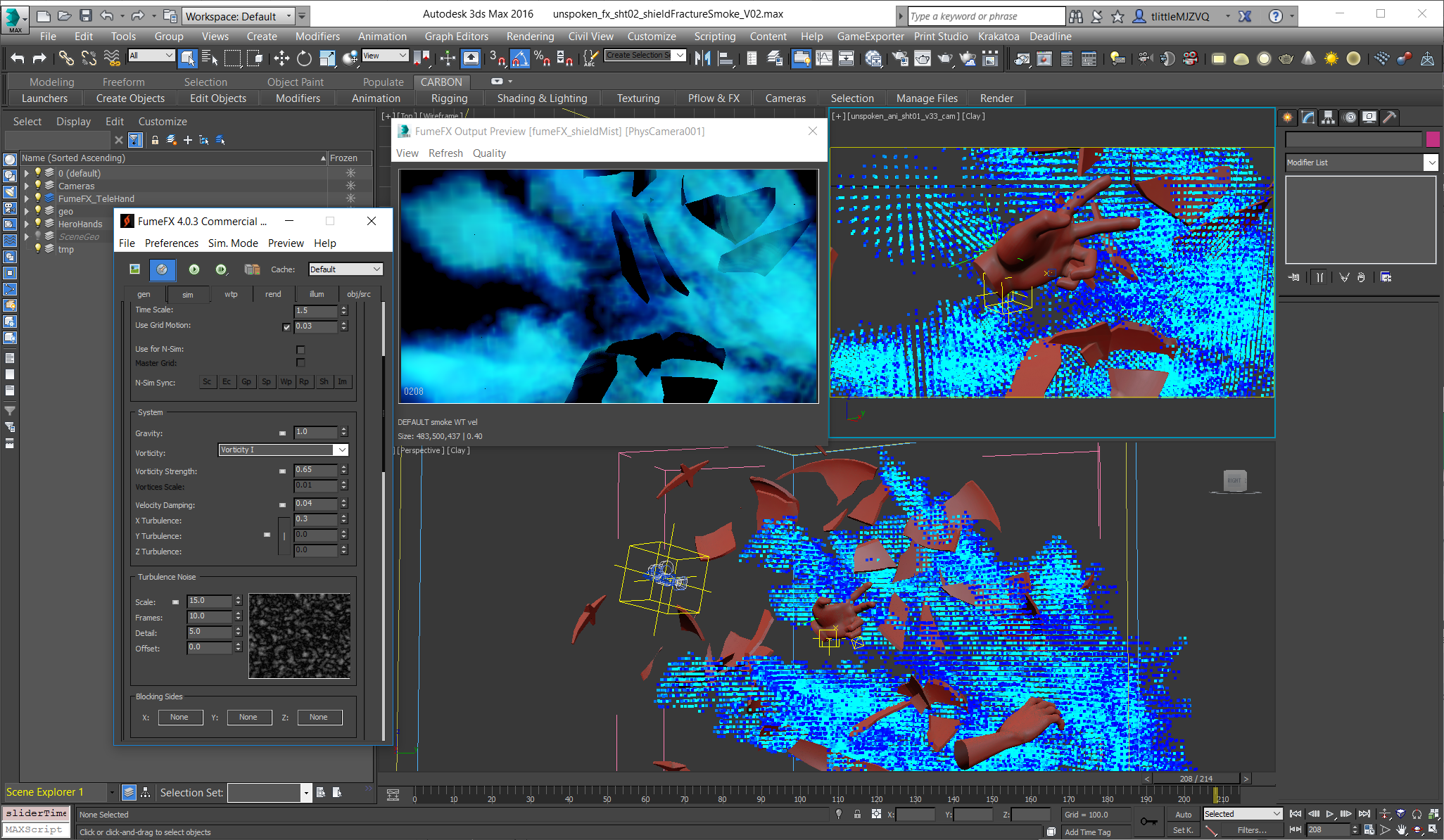Toggle the Use Grid Motion checkbox
Image resolution: width=1444 pixels, height=840 pixels.
[286, 326]
